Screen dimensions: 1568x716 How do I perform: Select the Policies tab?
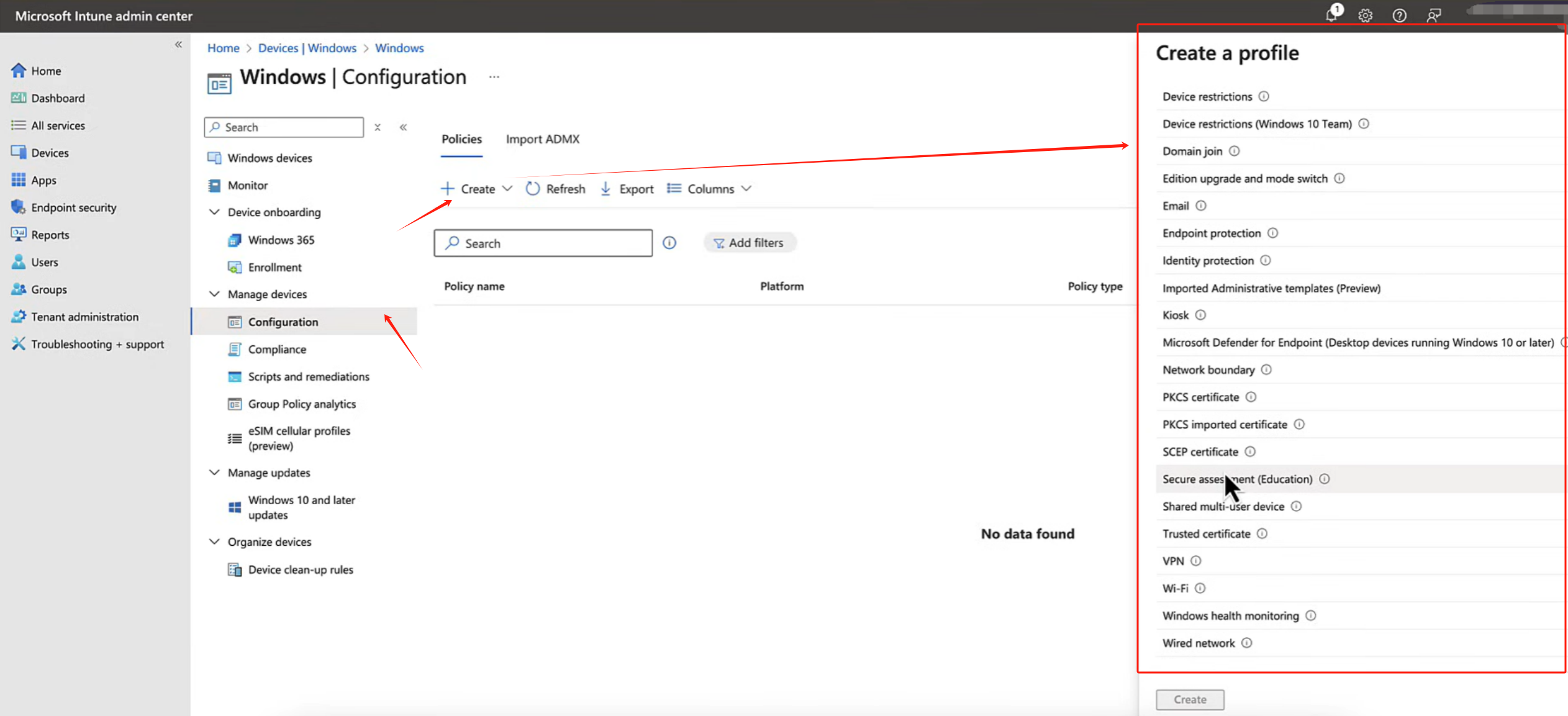pos(461,139)
